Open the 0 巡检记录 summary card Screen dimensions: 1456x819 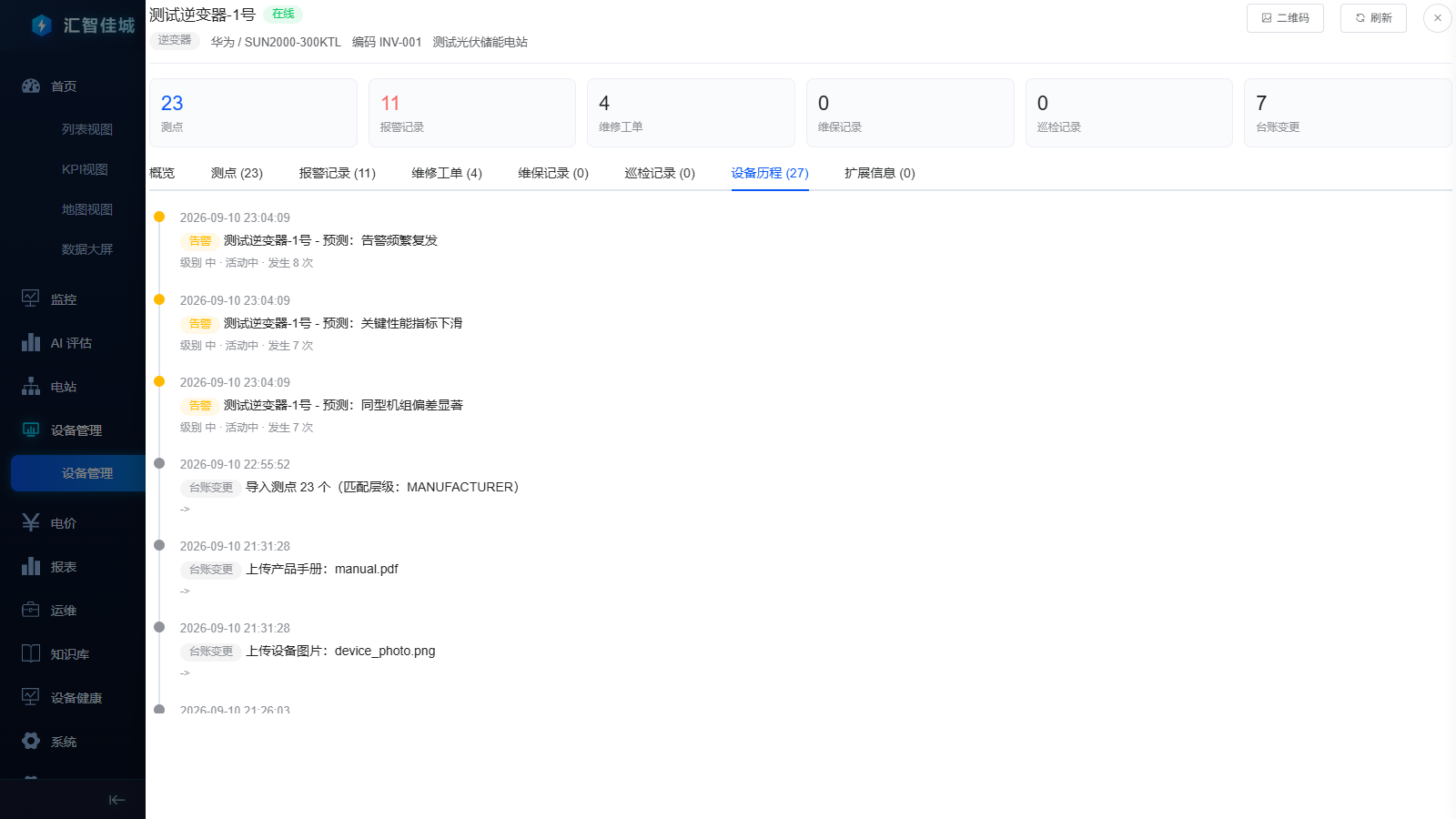1129,113
